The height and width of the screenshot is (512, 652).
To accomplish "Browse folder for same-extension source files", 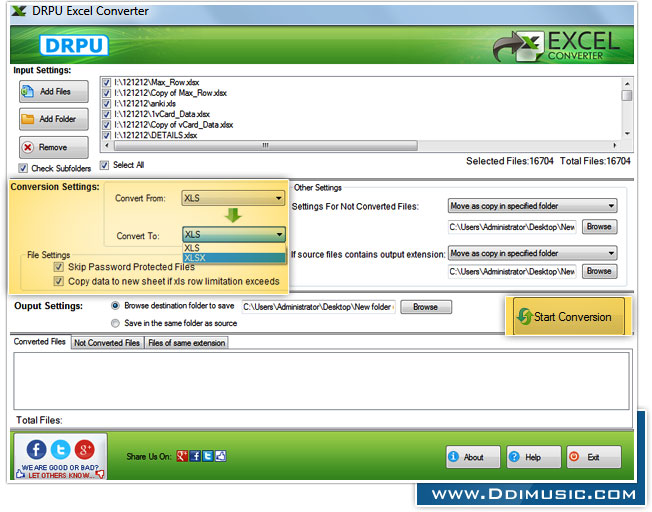I will click(599, 271).
